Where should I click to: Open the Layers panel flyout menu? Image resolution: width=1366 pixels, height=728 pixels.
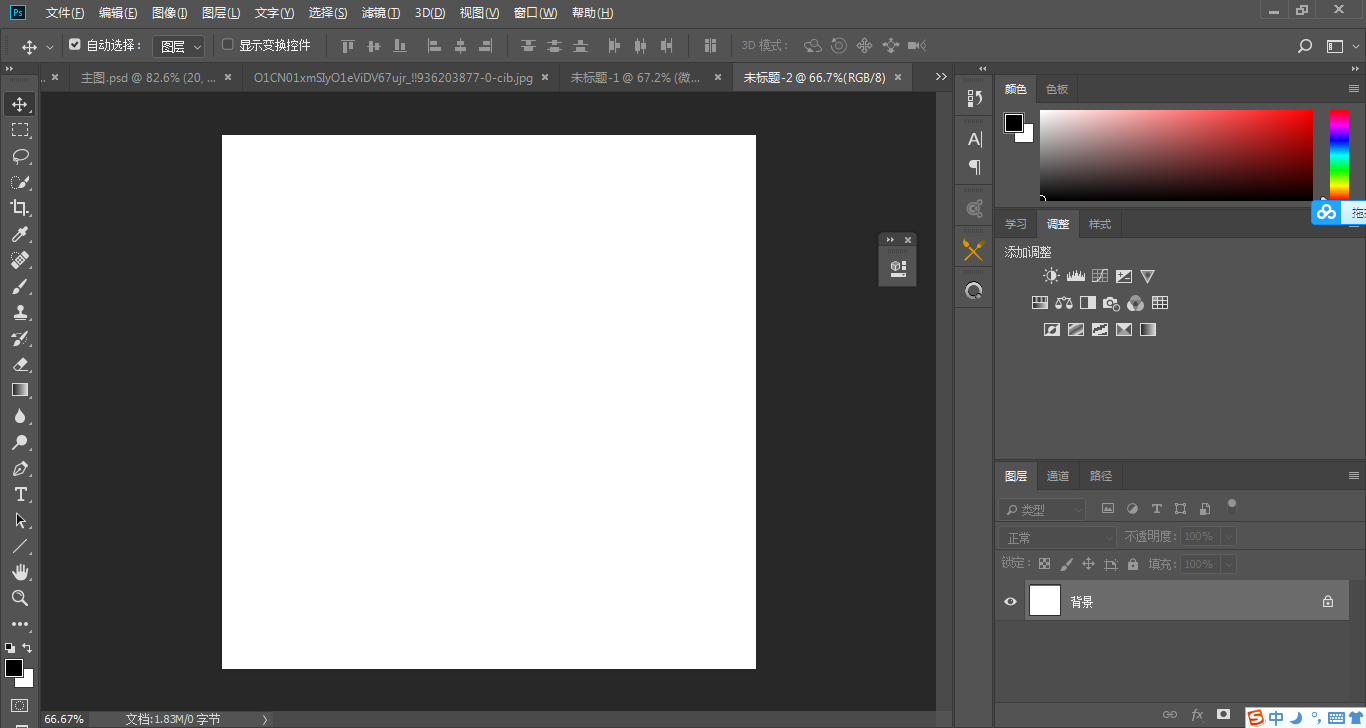coord(1354,476)
